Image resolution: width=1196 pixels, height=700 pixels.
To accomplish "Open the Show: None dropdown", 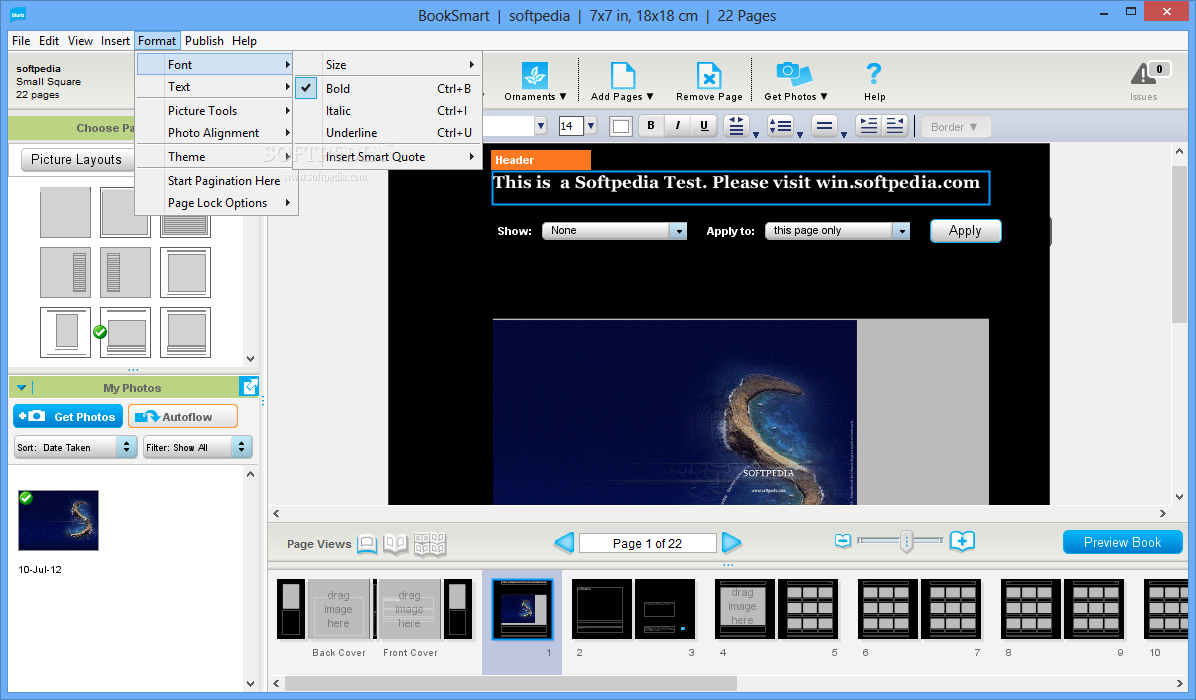I will coord(614,230).
